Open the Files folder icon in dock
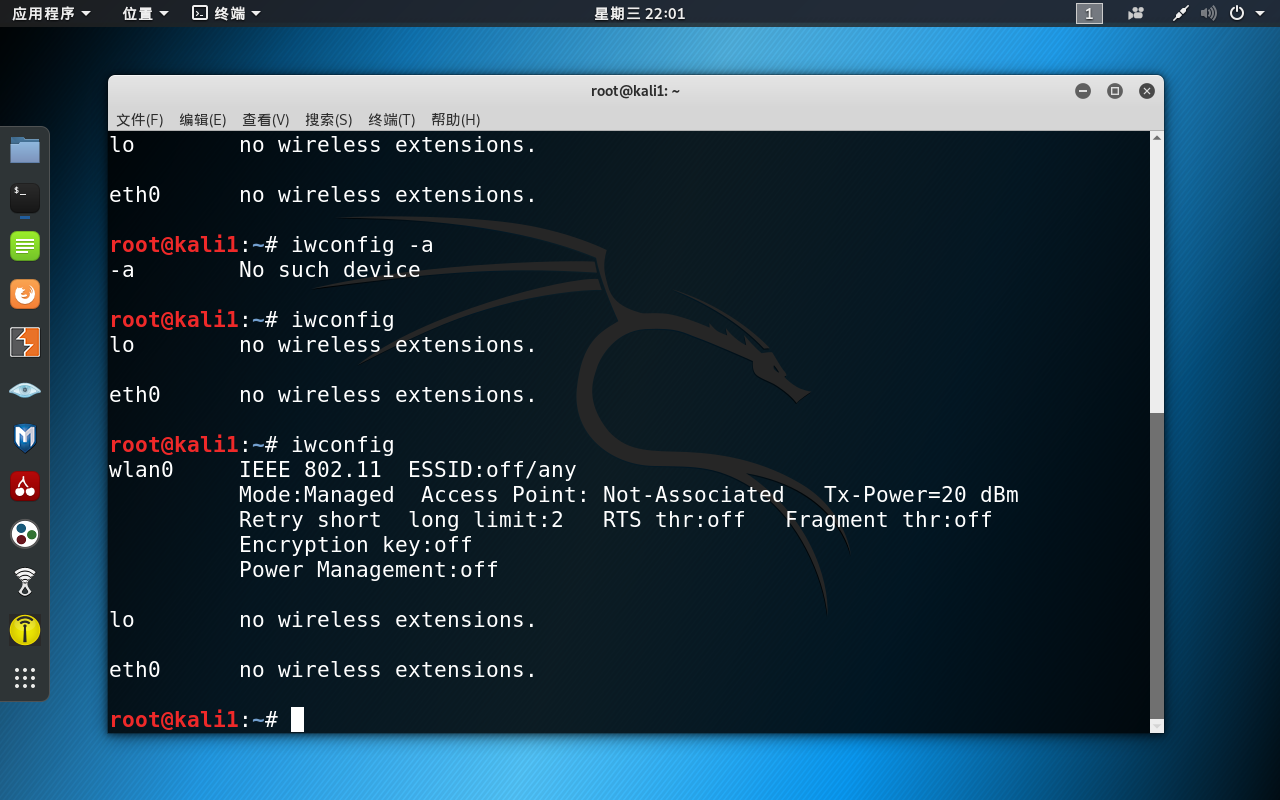The height and width of the screenshot is (800, 1280). (25, 150)
